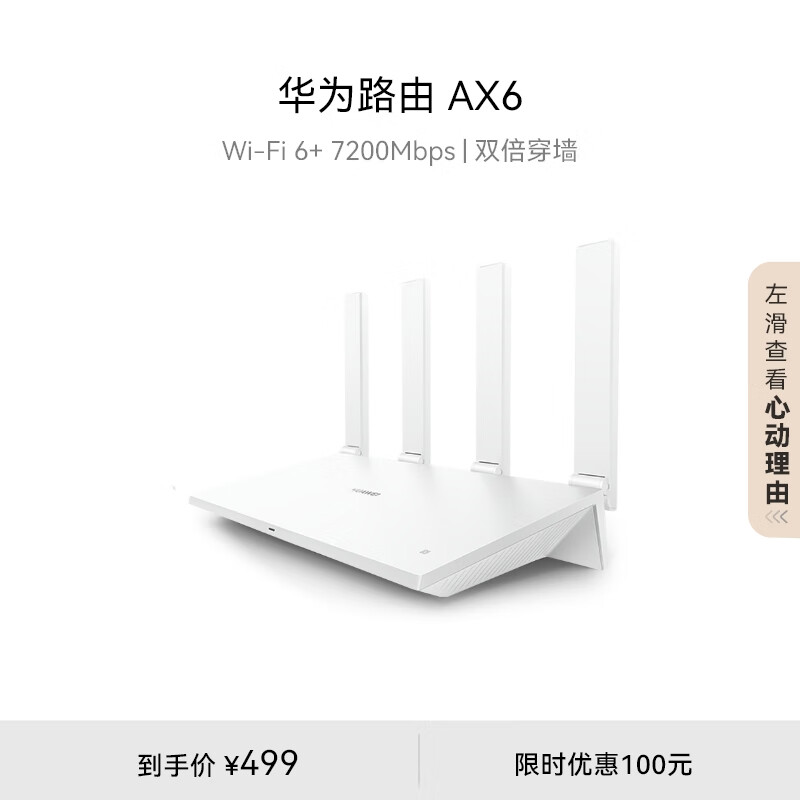This screenshot has height=800, width=800.
Task: Select the tallest rightmost antenna
Action: tap(594, 360)
